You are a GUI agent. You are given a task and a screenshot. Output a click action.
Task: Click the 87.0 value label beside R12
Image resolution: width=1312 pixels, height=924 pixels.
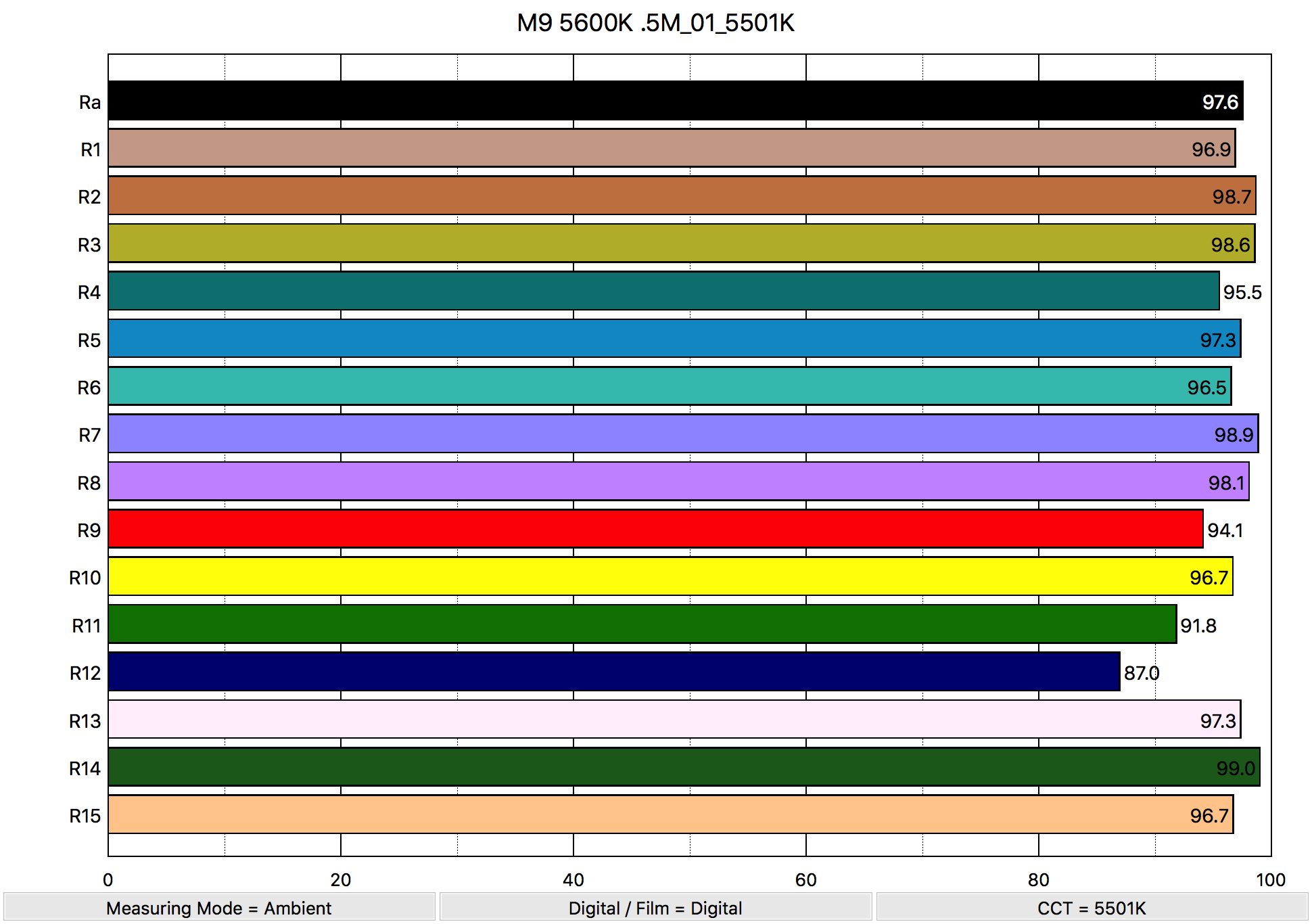(x=1142, y=673)
